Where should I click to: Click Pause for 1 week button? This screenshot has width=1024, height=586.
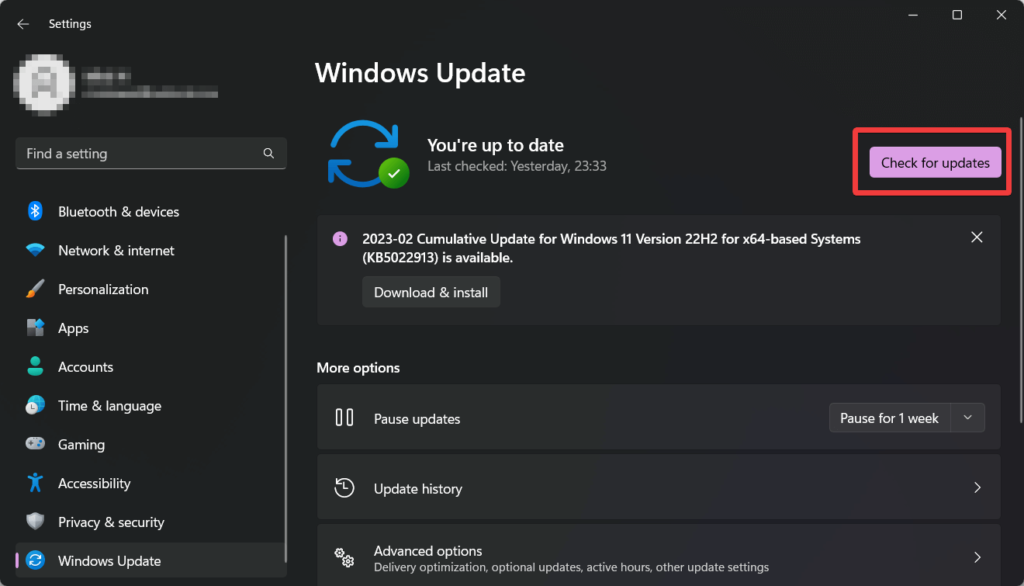[x=889, y=418]
